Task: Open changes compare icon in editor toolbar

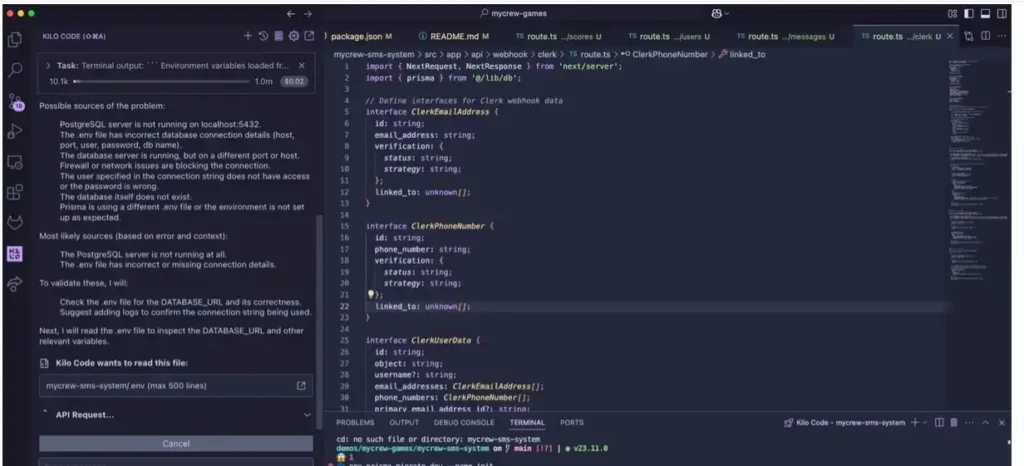Action: click(x=968, y=37)
